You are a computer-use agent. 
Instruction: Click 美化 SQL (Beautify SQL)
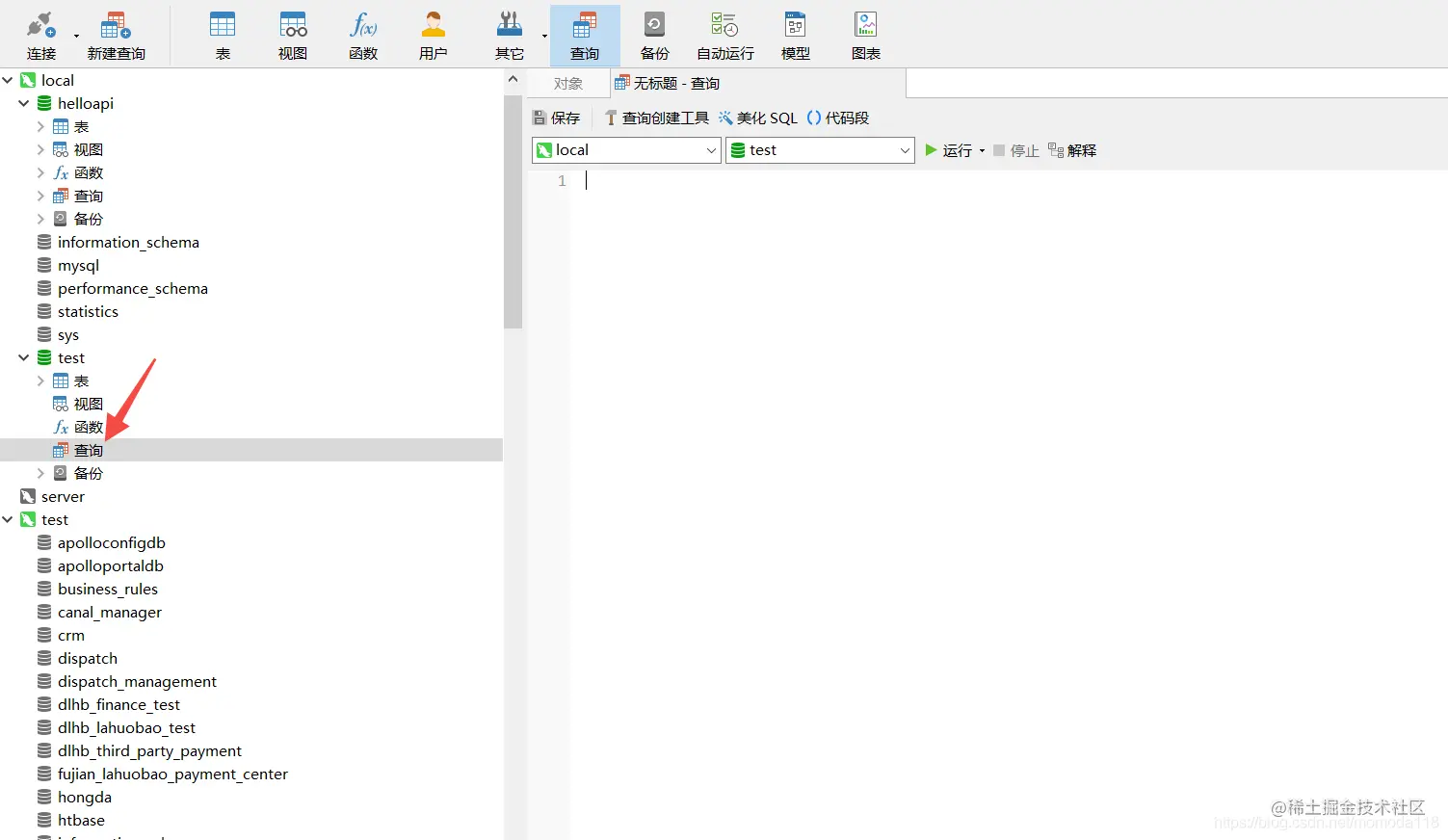pos(758,118)
